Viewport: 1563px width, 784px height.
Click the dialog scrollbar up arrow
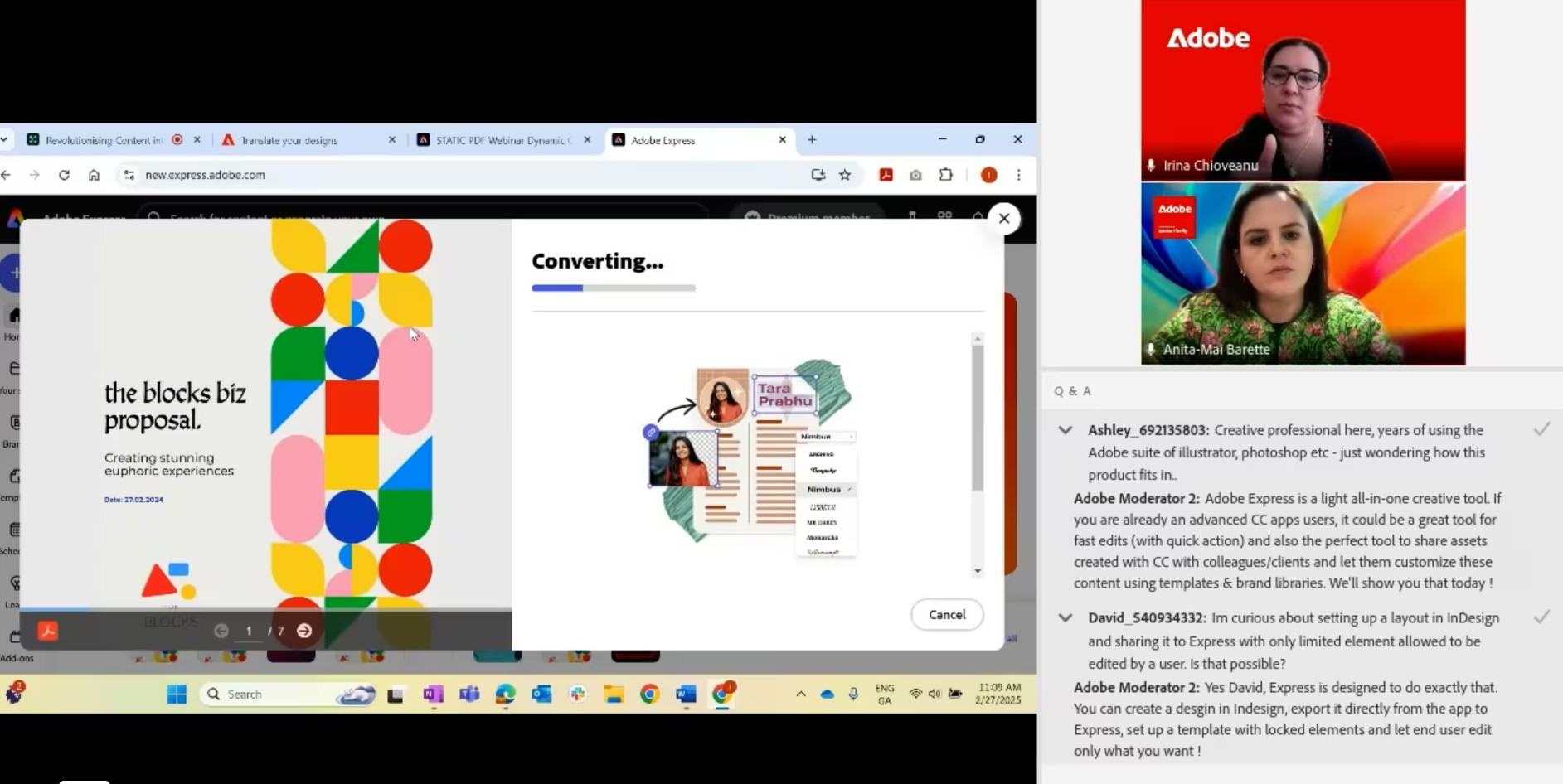978,339
